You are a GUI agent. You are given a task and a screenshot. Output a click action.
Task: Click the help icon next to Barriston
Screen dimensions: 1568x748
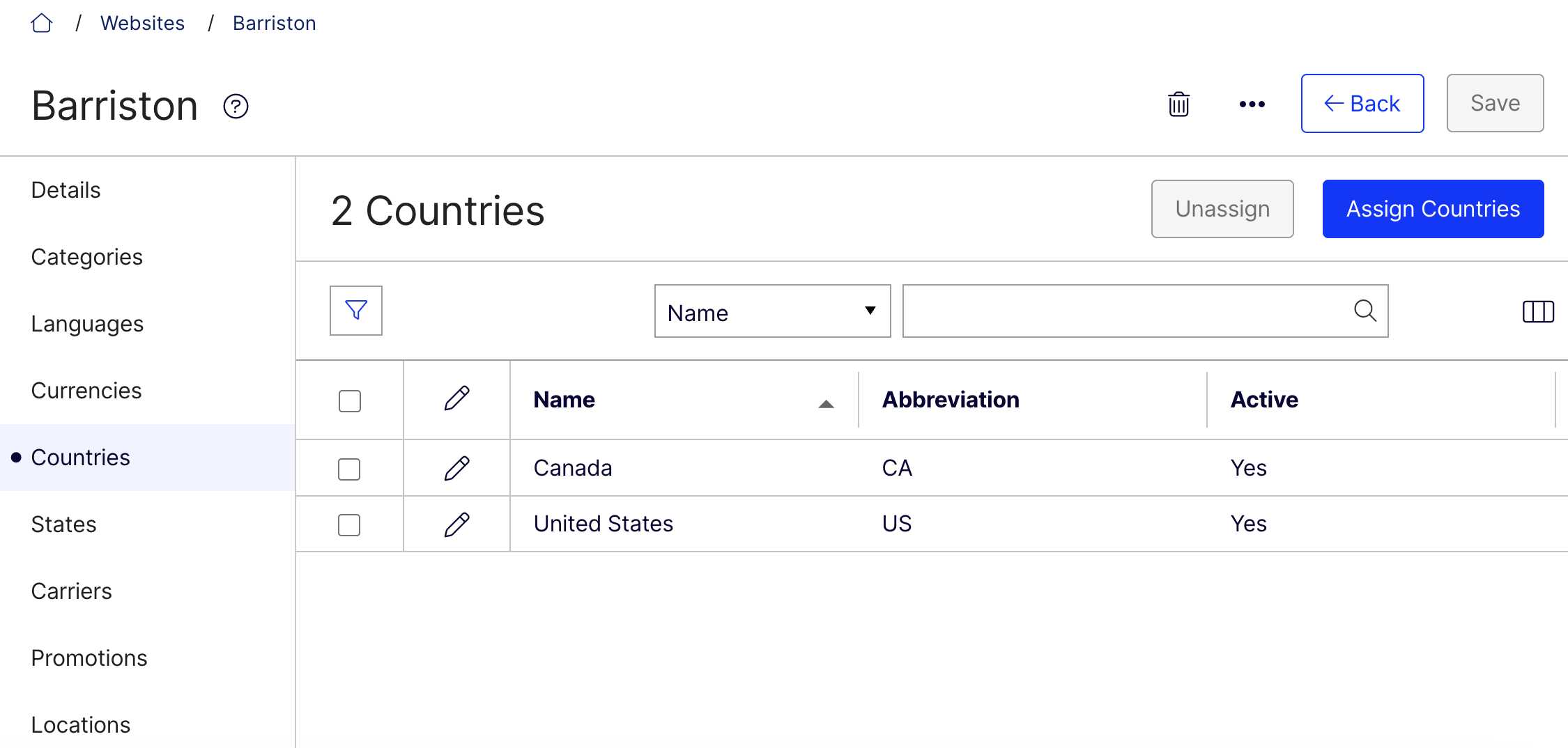tap(235, 106)
